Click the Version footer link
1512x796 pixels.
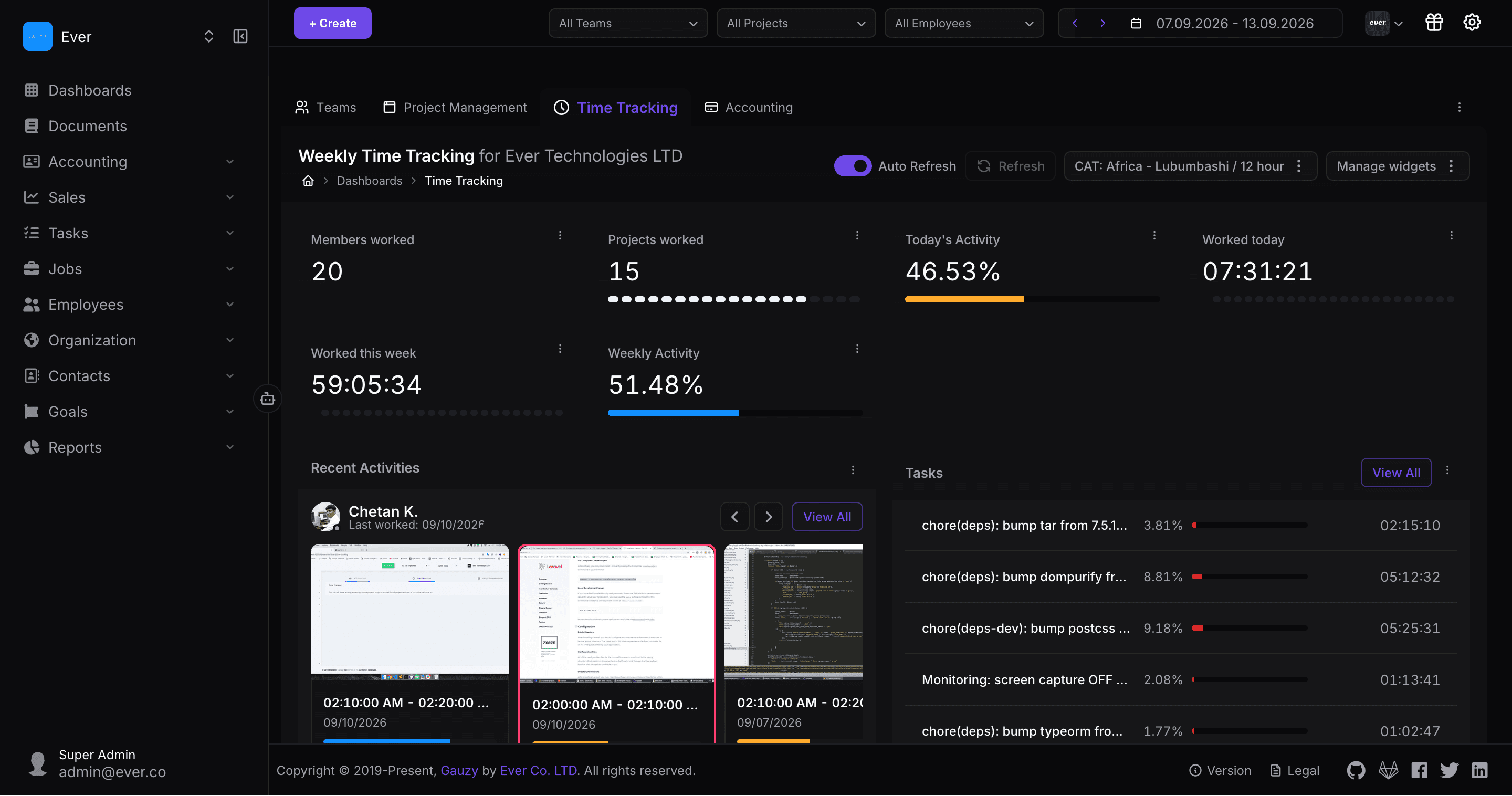point(1220,771)
